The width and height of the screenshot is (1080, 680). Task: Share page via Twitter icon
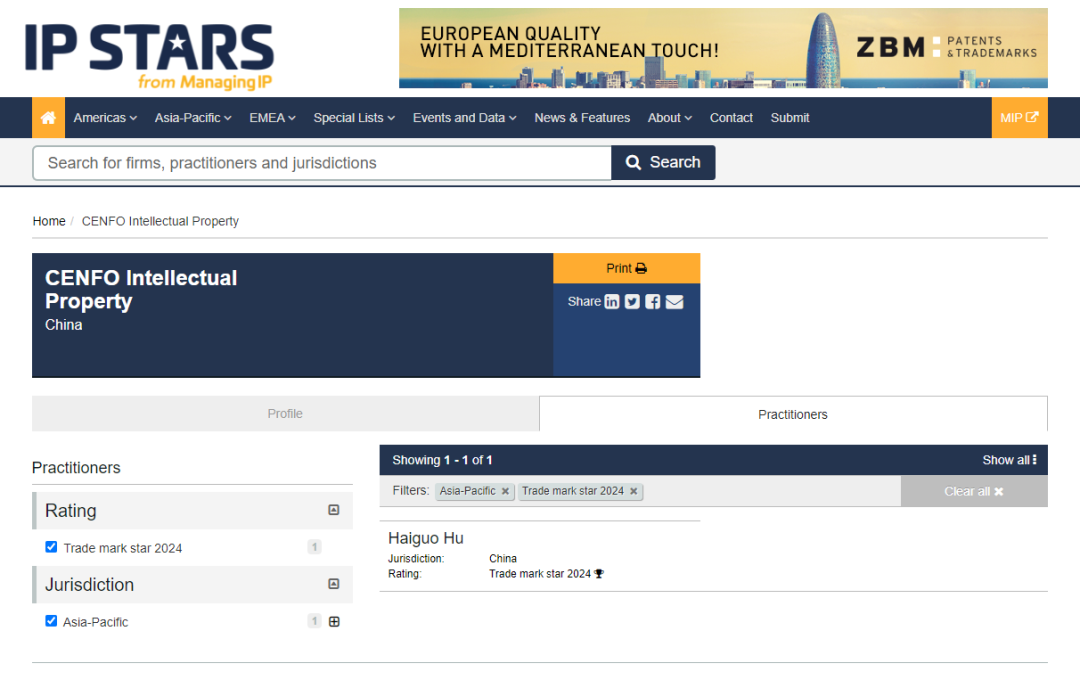coord(632,302)
